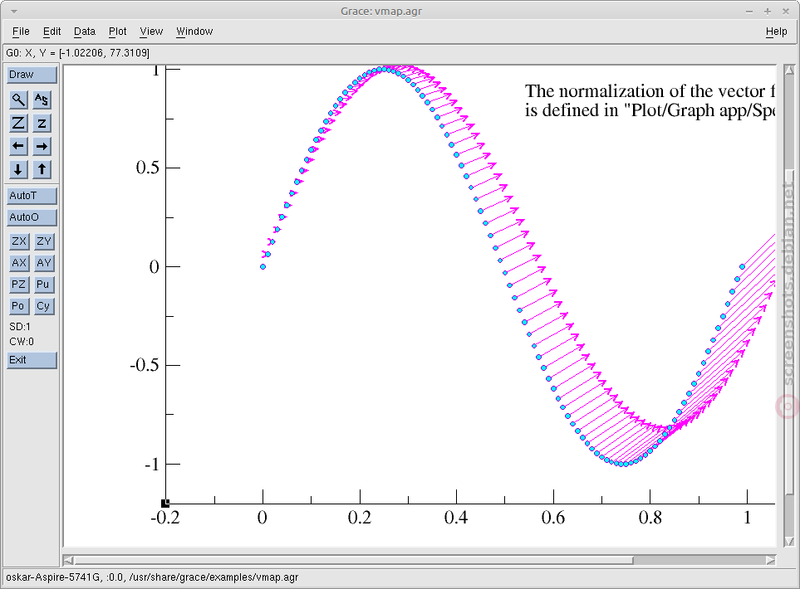Click the PZ push-zoom button
The height and width of the screenshot is (589, 800).
coord(19,284)
